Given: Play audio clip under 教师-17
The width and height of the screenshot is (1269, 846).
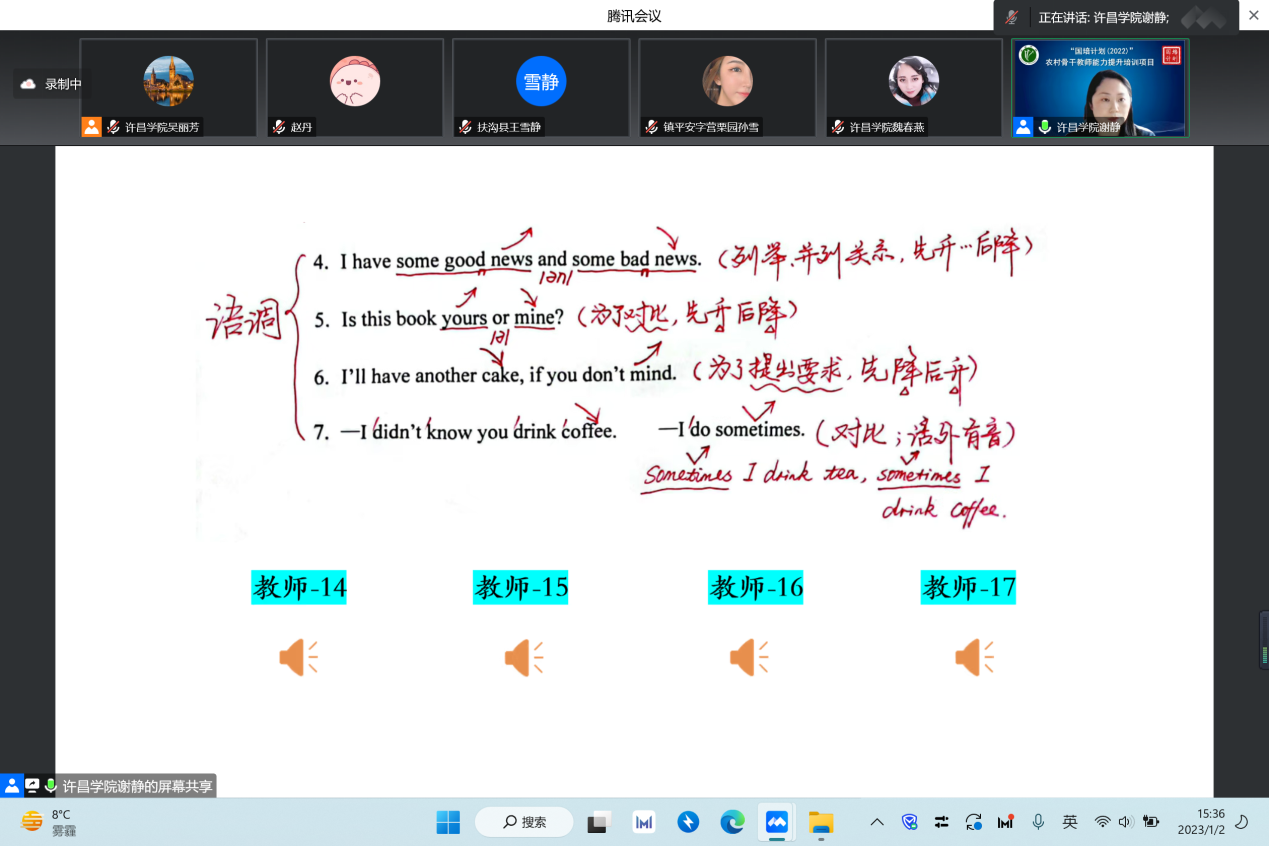Looking at the screenshot, I should click(973, 658).
